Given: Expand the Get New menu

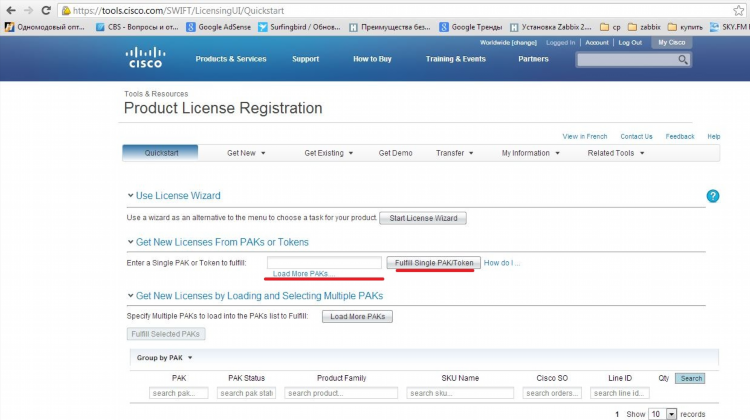Looking at the screenshot, I should pos(246,153).
